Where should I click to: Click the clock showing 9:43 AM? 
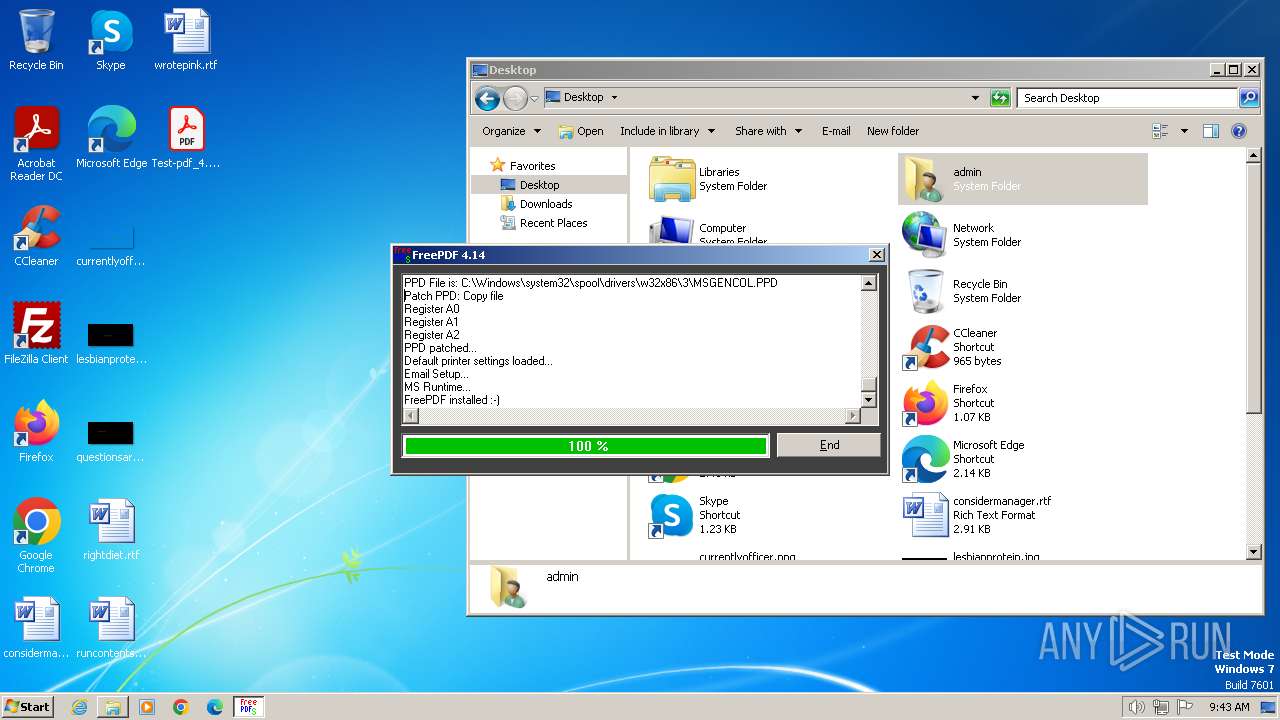tap(1229, 707)
